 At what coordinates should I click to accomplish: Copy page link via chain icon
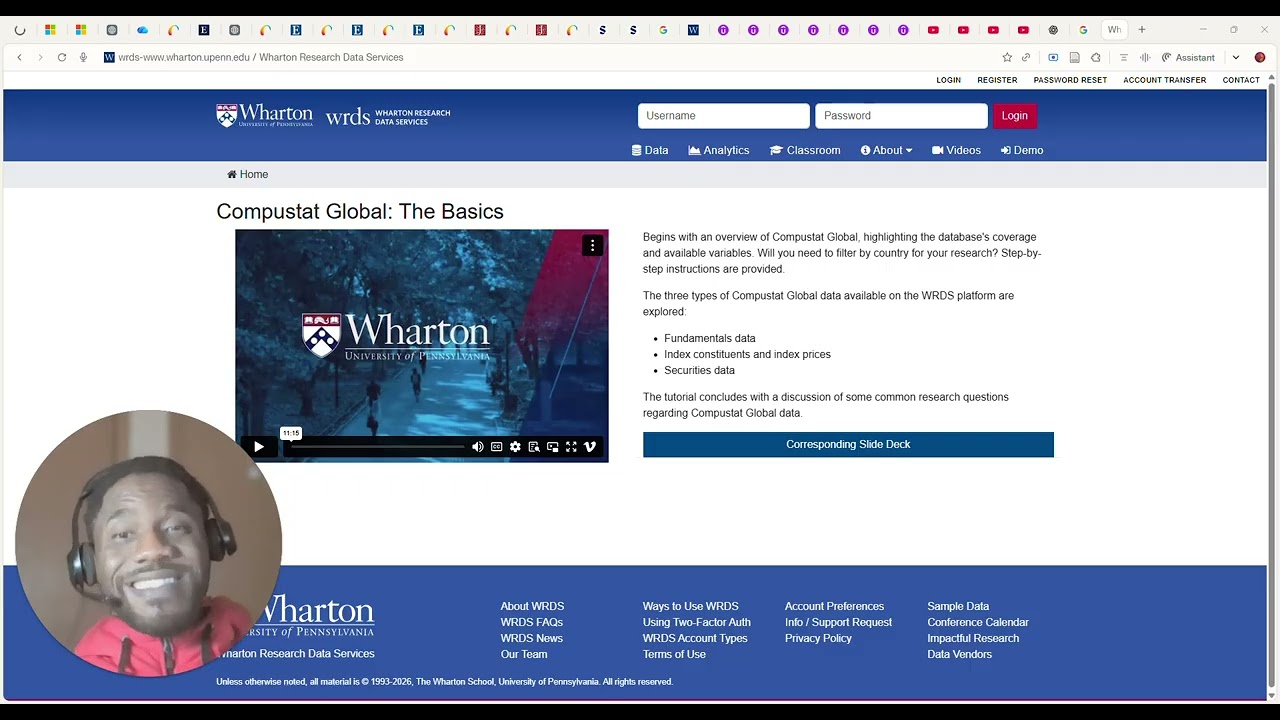pyautogui.click(x=1026, y=58)
